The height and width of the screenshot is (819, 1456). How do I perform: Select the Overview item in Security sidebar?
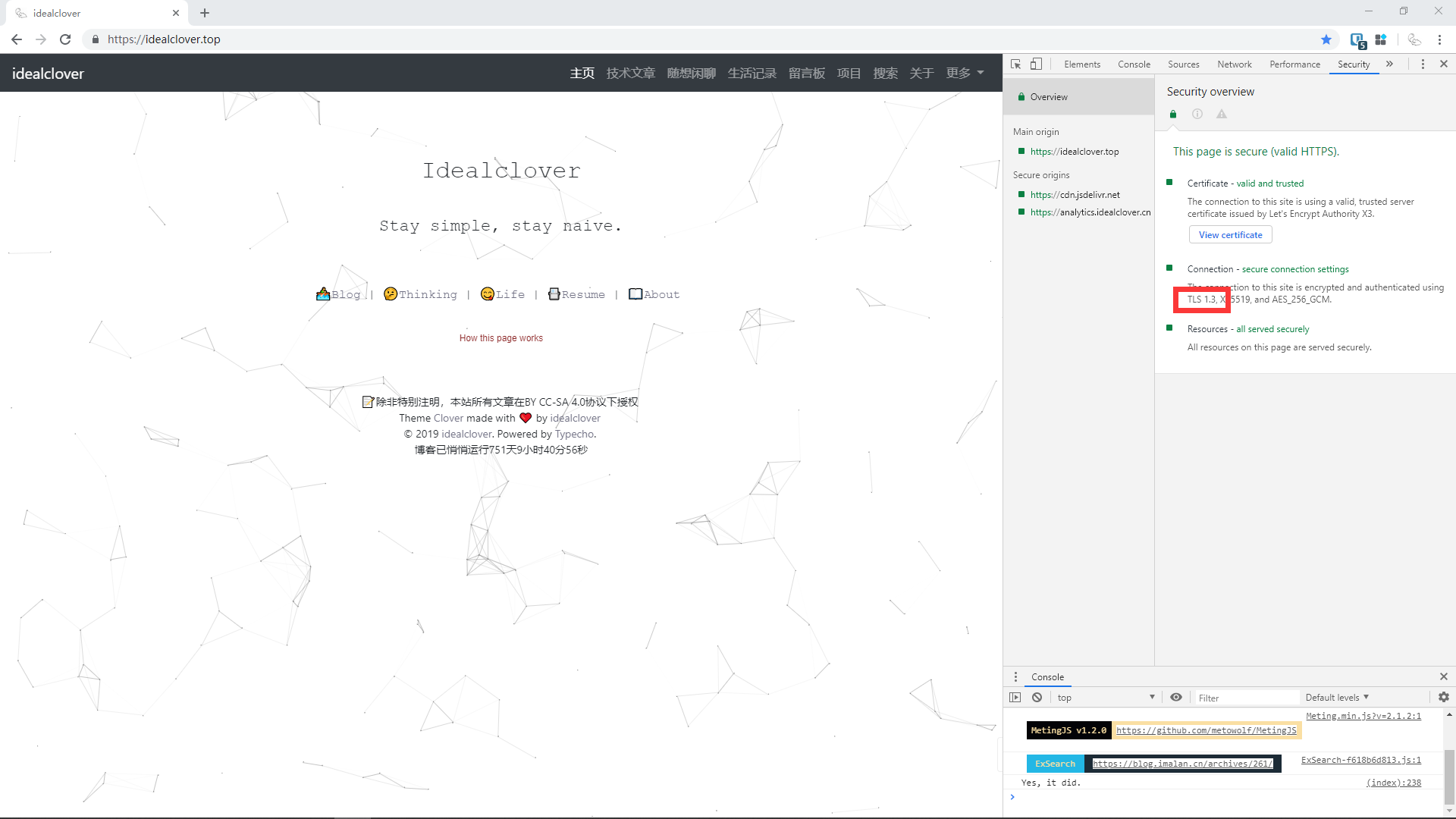pos(1078,97)
